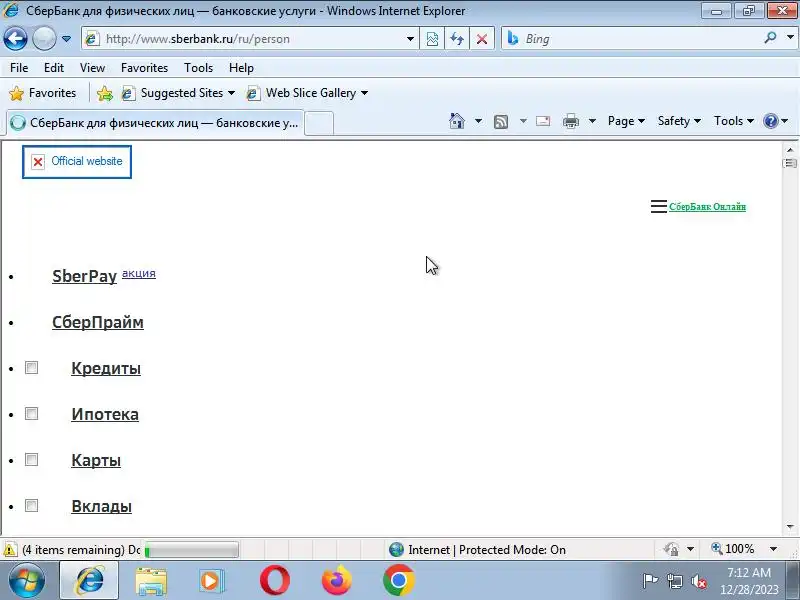The height and width of the screenshot is (600, 800).
Task: Open the SberPay link
Action: 85,276
